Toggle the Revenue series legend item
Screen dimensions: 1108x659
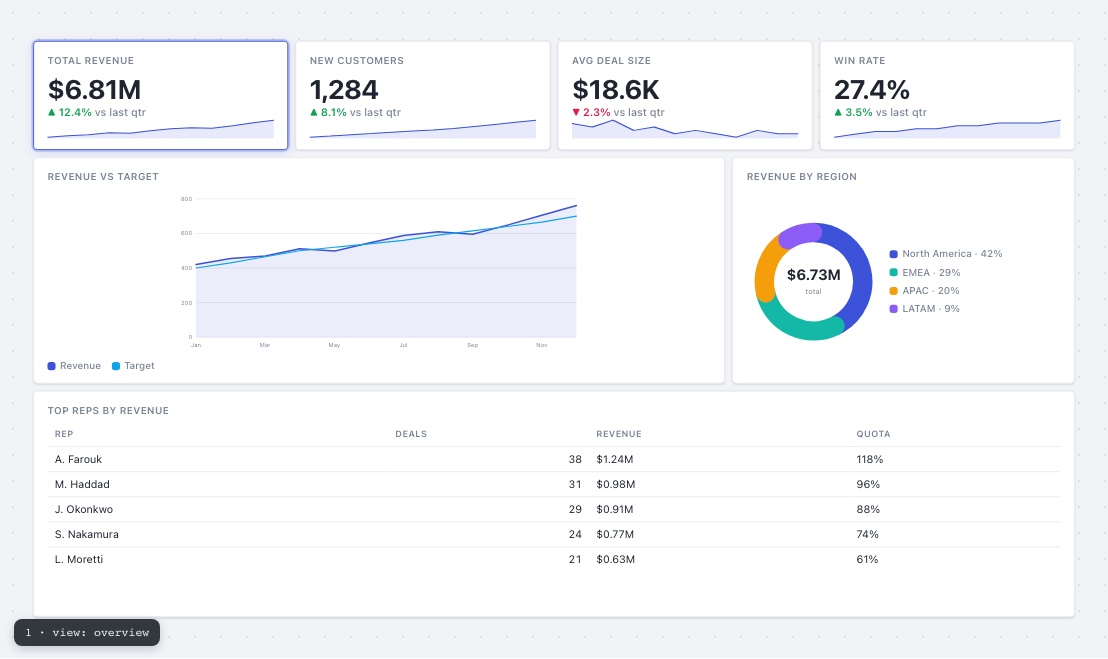(x=74, y=366)
